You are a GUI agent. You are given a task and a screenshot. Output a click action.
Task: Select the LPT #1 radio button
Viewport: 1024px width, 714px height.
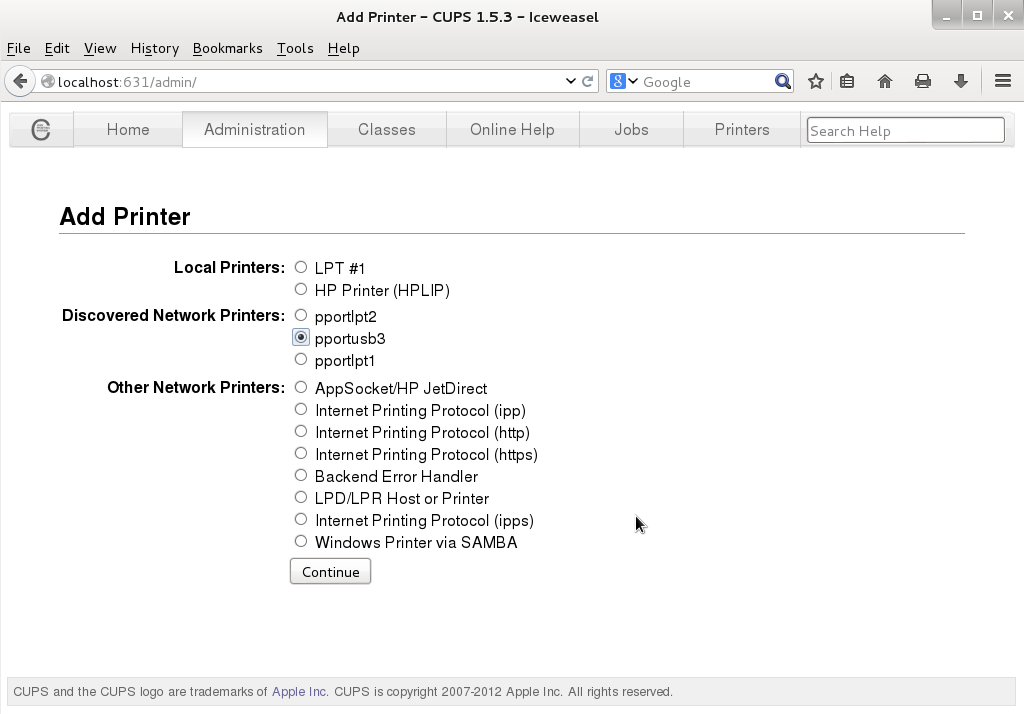pos(300,267)
